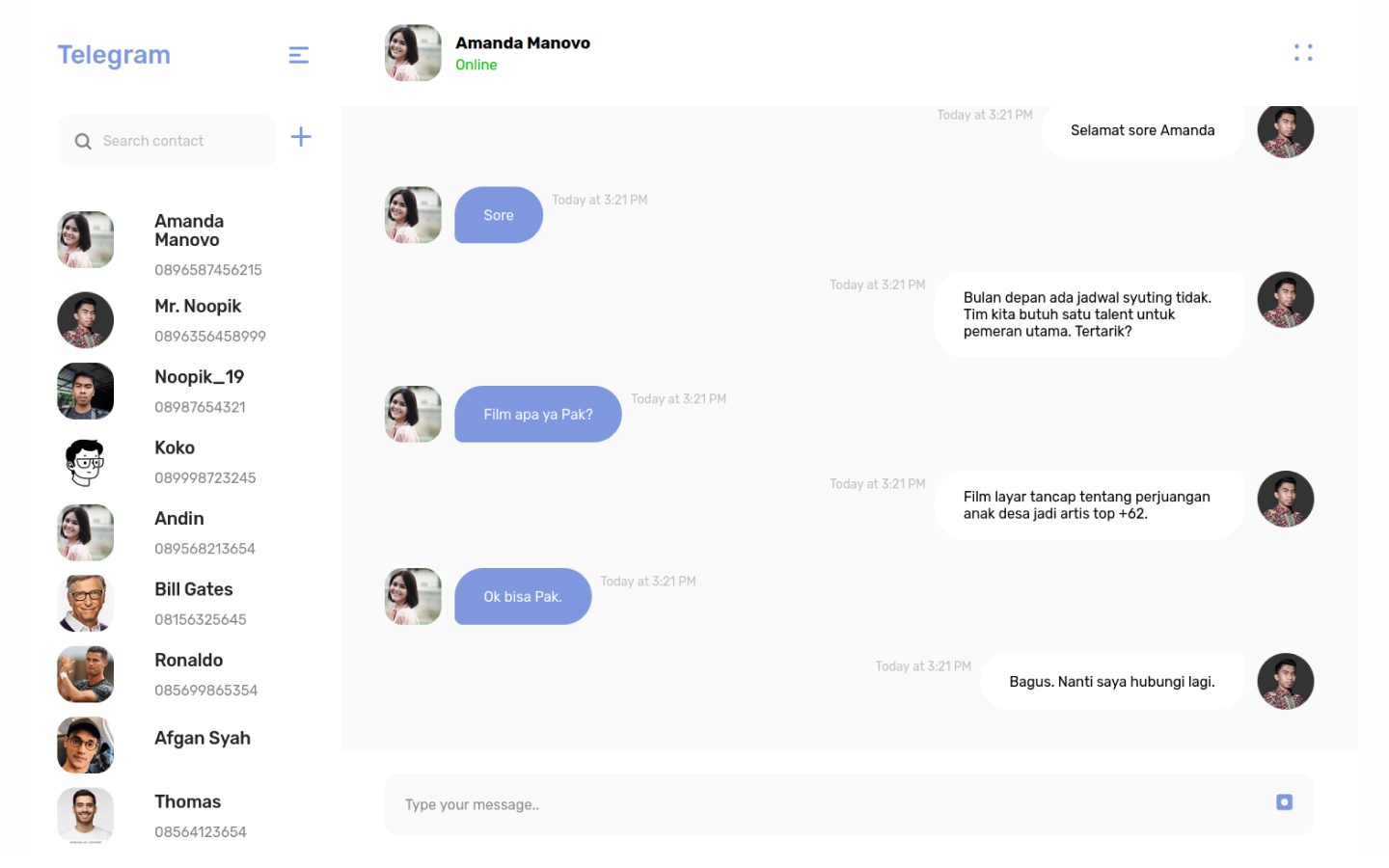Open the Ronaldo conversation
The image size is (1389, 868).
pos(188,673)
